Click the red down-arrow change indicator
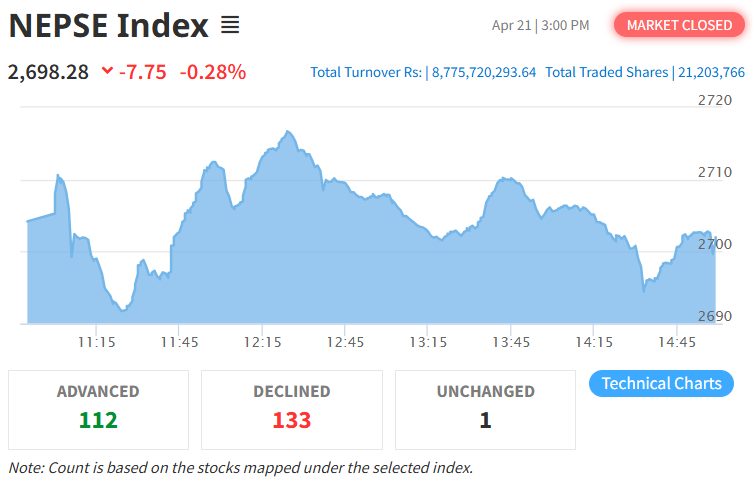The image size is (753, 497). point(107,72)
